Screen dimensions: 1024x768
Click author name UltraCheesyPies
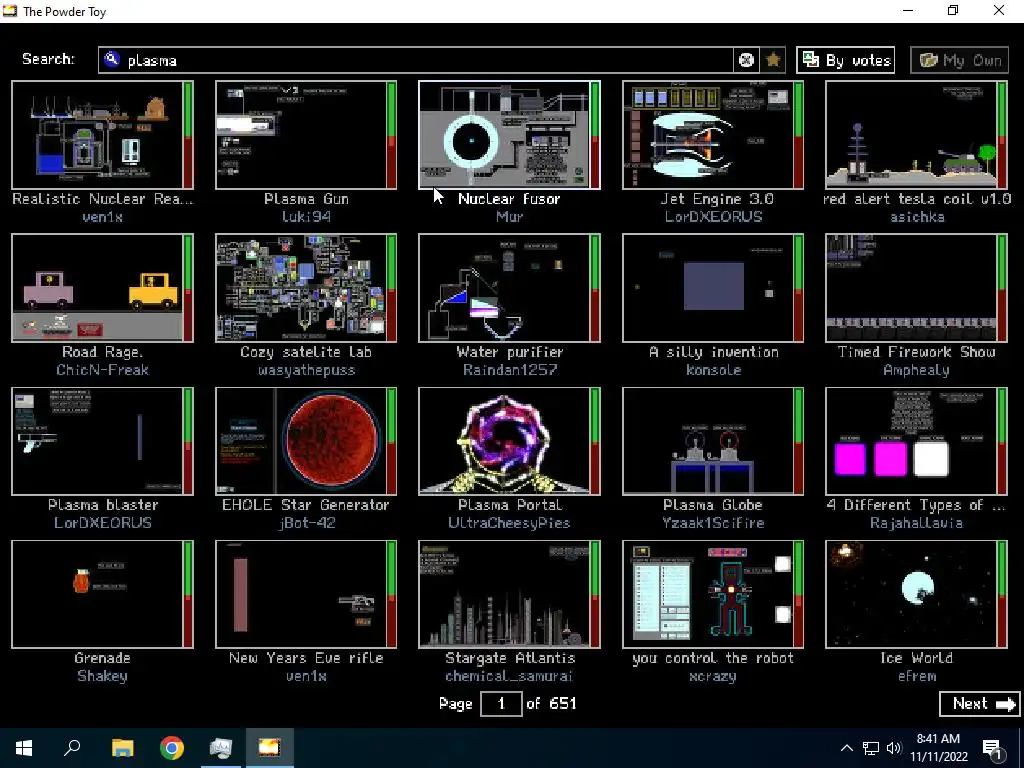[x=509, y=522]
